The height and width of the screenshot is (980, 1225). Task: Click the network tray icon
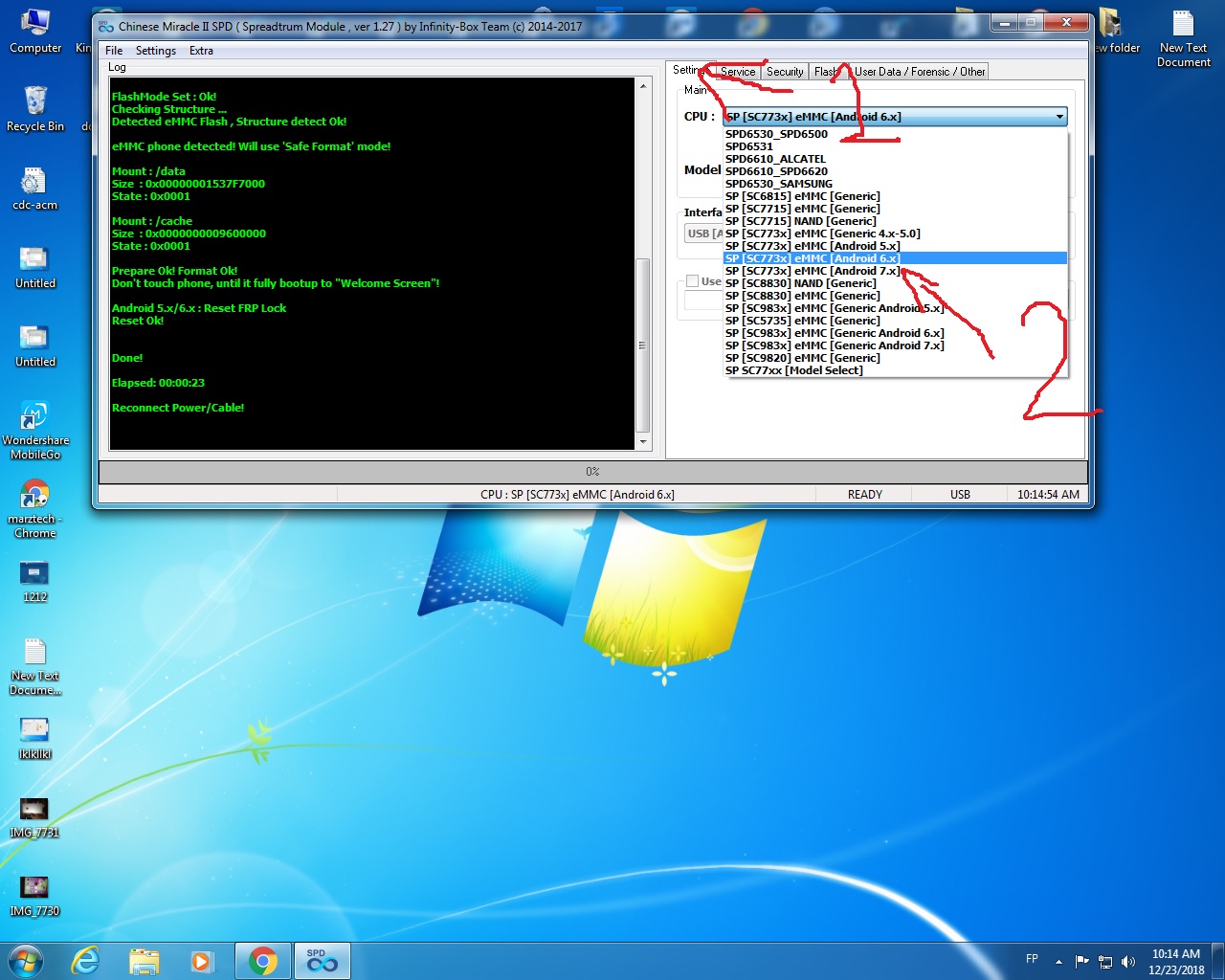tap(1105, 962)
